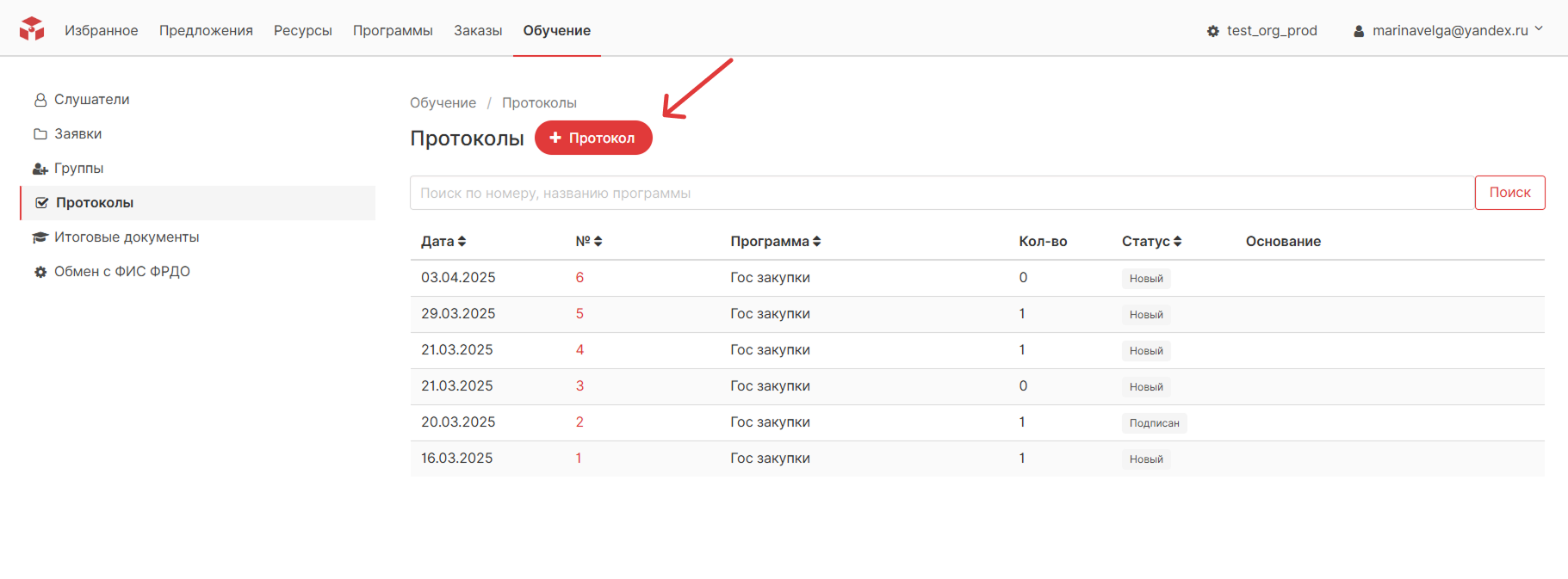
Task: Open the Программы menu
Action: point(393,30)
